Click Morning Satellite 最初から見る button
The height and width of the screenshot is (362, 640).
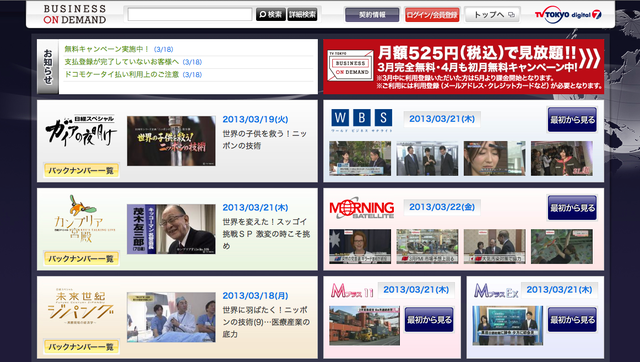coord(572,208)
